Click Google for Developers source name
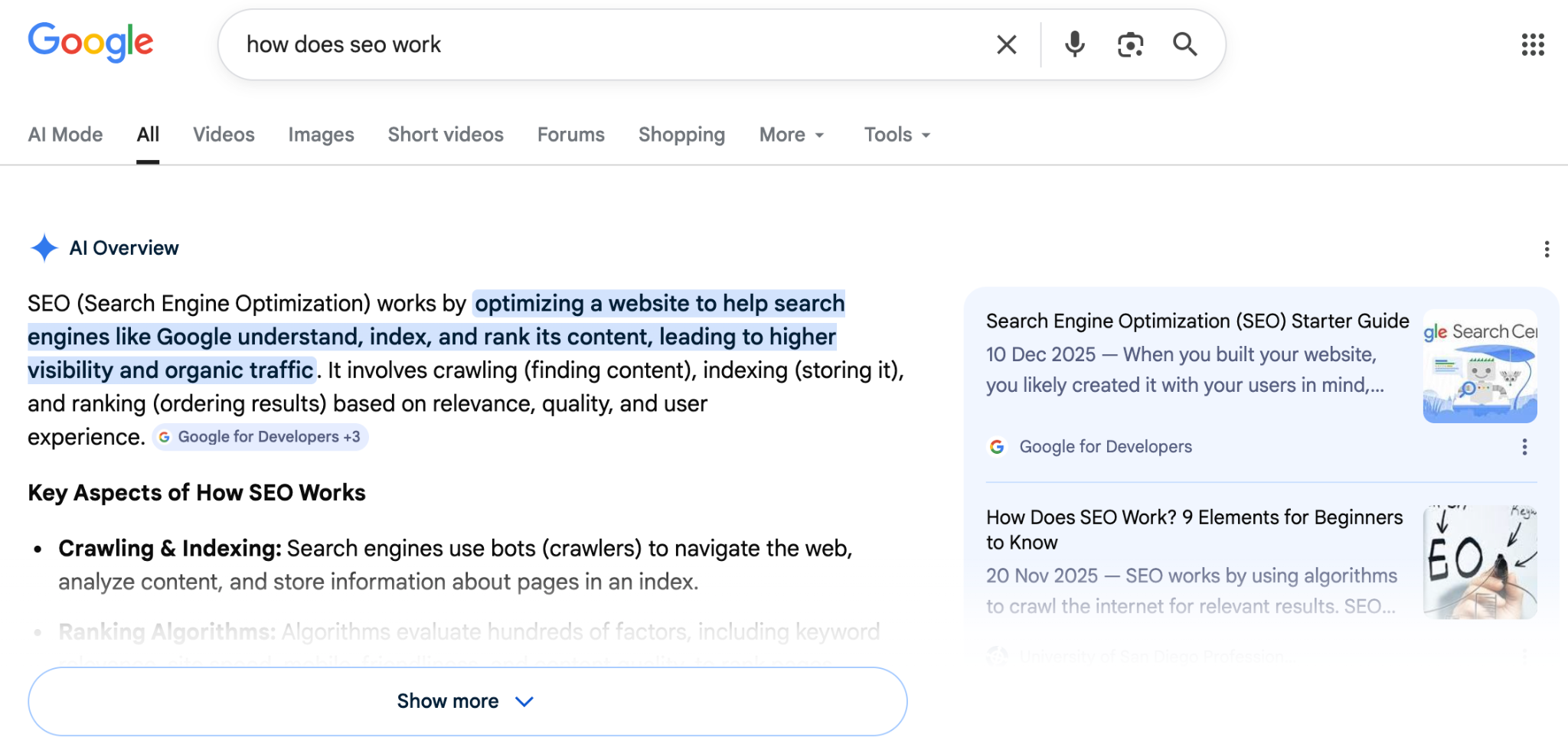The height and width of the screenshot is (750, 1568). pyautogui.click(x=1106, y=447)
